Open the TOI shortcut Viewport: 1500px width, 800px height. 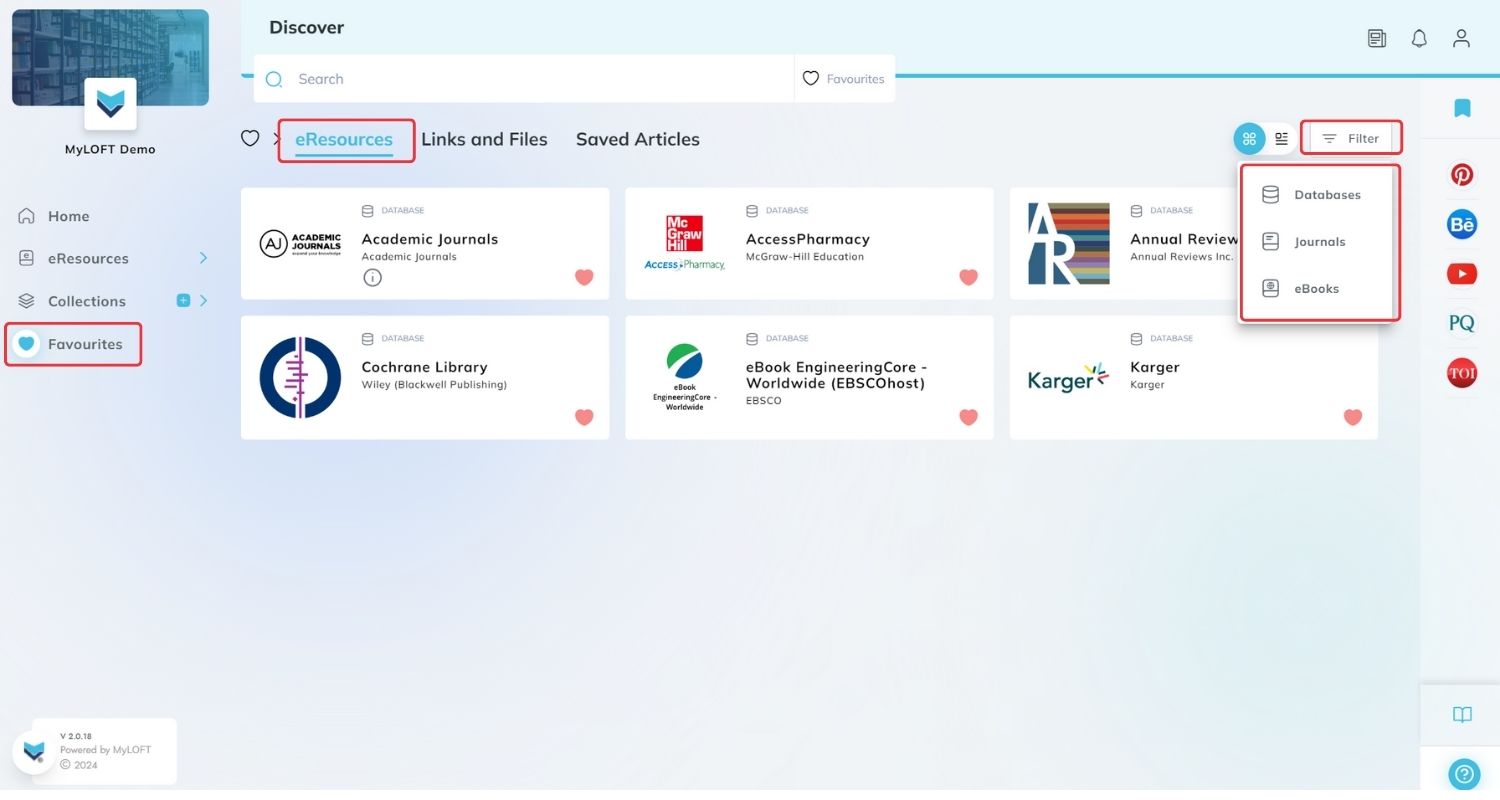coord(1462,373)
